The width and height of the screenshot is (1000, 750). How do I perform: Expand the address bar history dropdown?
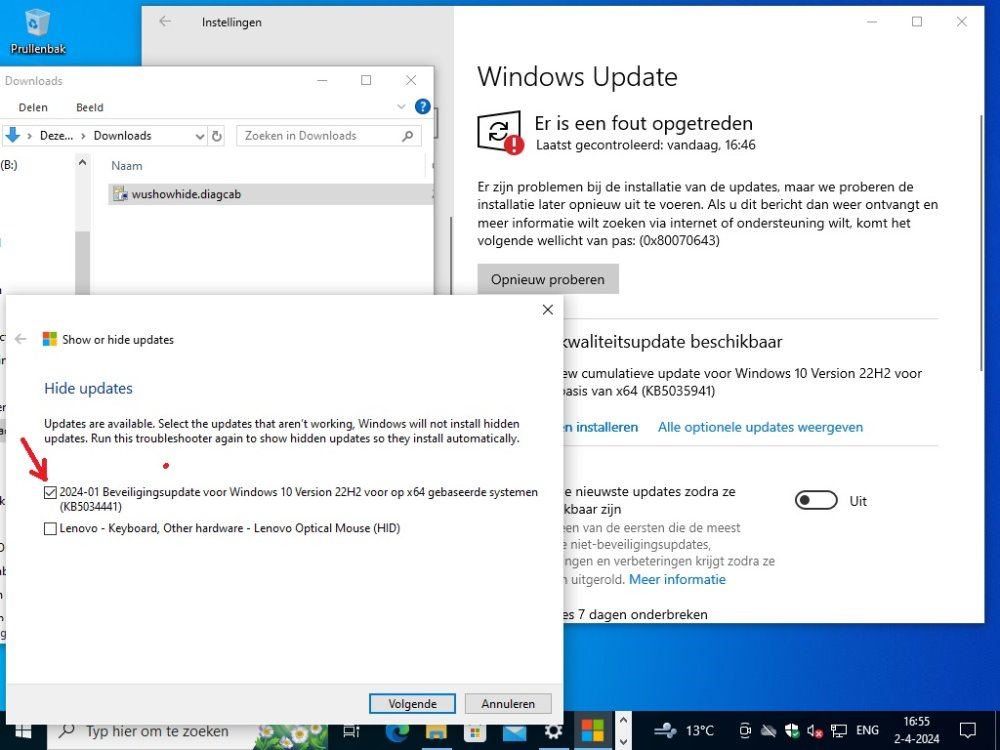[197, 136]
